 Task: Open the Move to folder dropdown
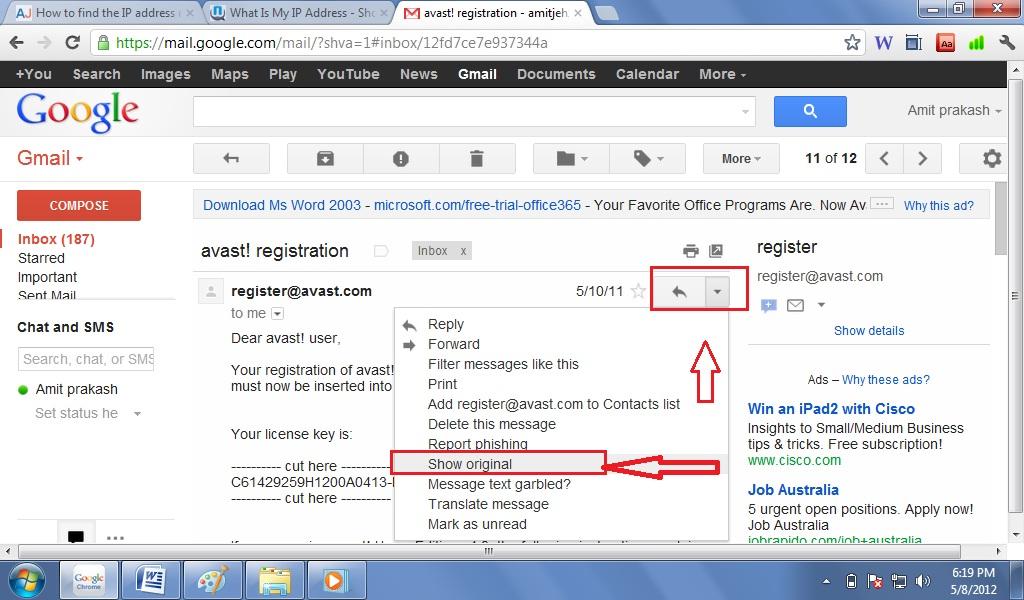pyautogui.click(x=571, y=158)
